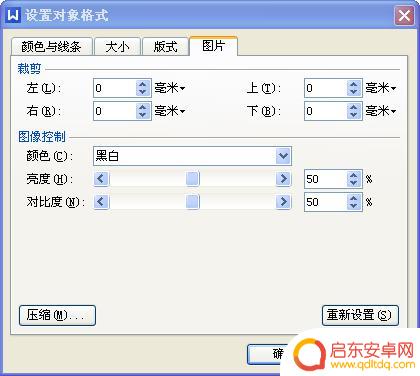Increase 亮度 percent with up arrow
420x376 pixels.
pos(354,175)
